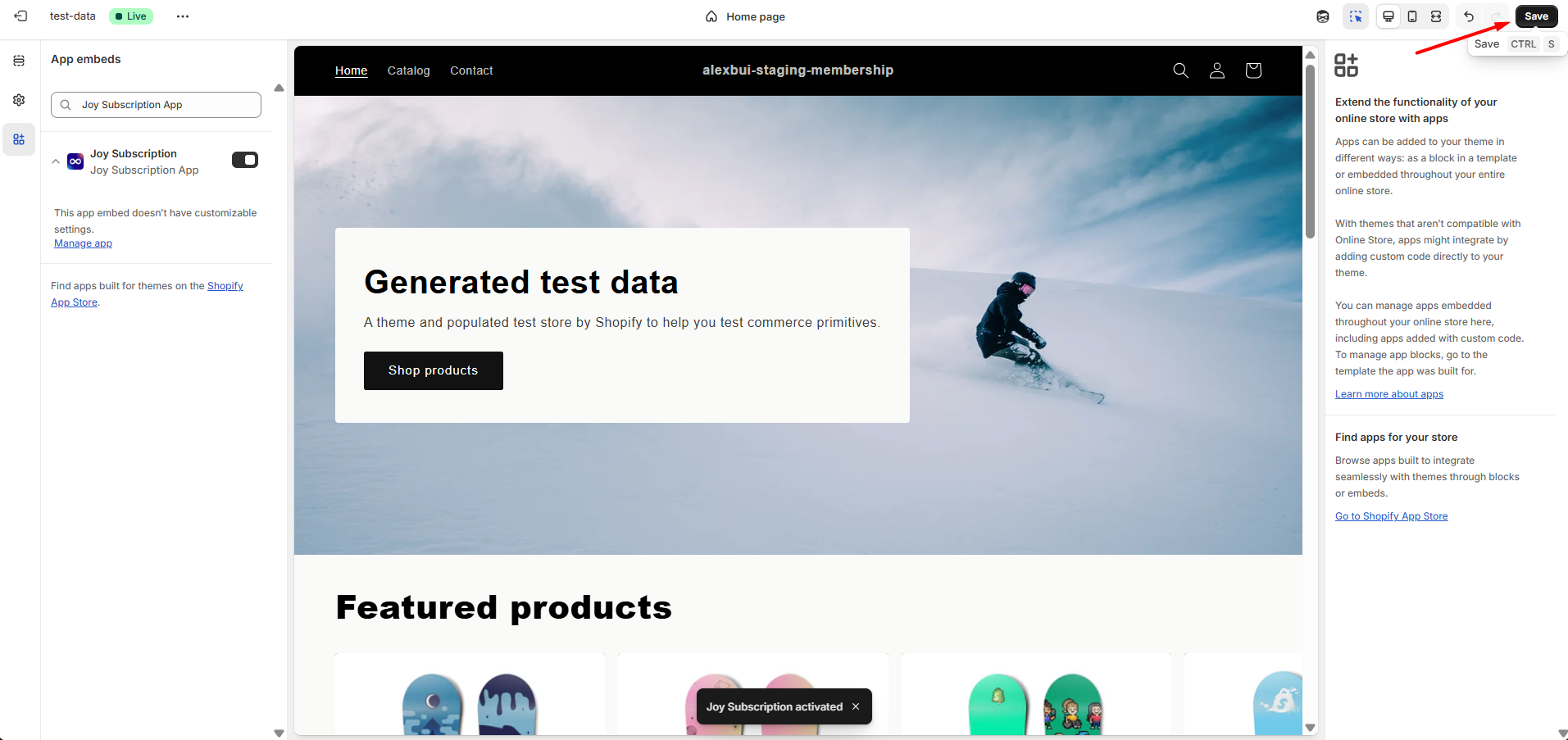Open the Home page template selector
Screen dimensions: 1568x740
pos(746,16)
